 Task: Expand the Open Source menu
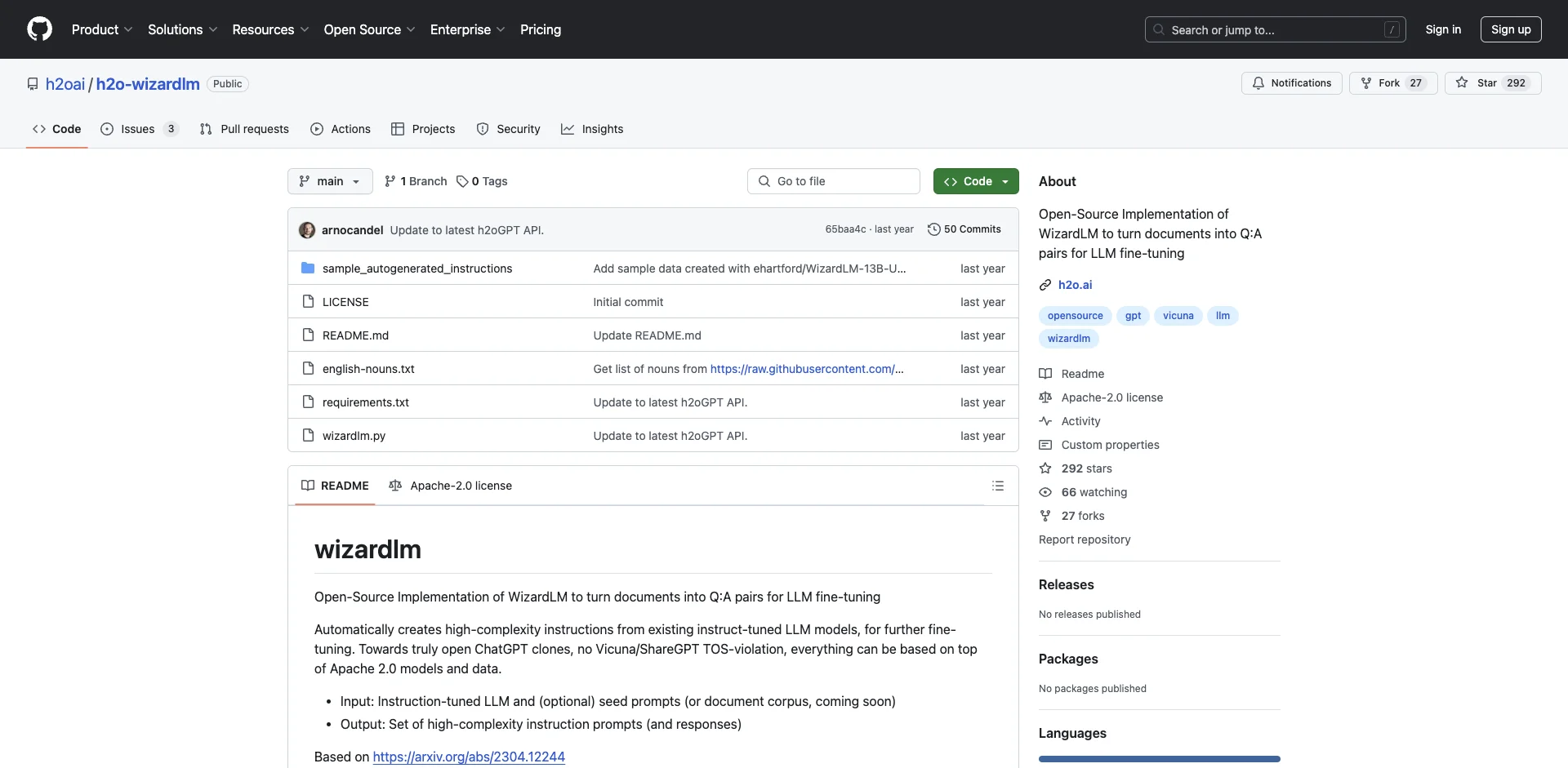[369, 29]
